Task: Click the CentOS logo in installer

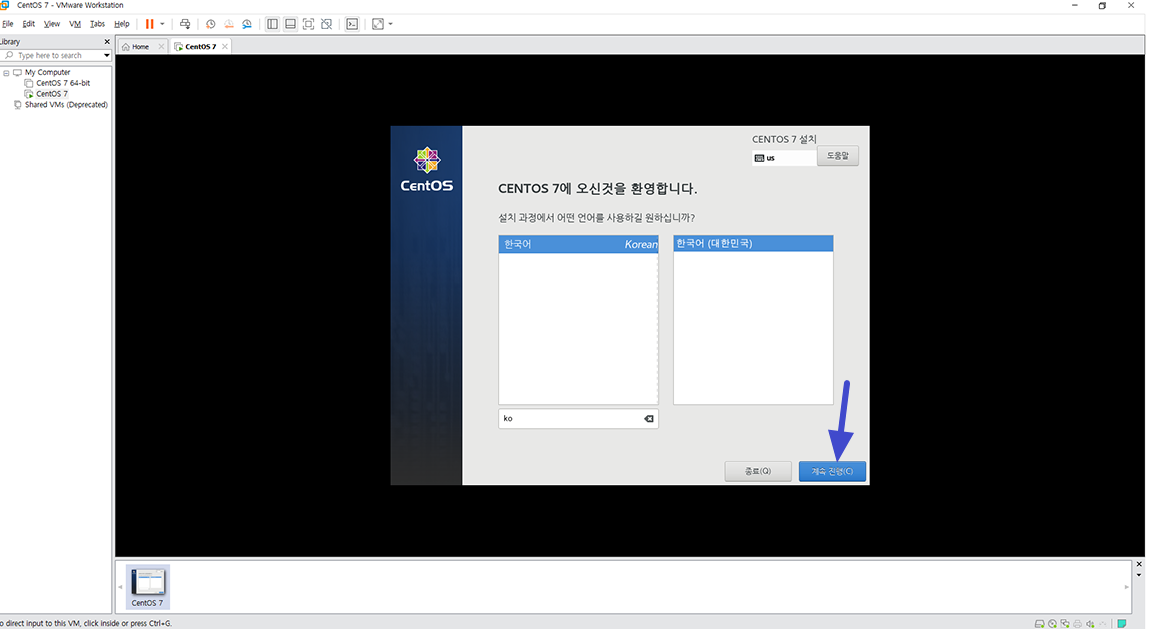Action: click(427, 170)
